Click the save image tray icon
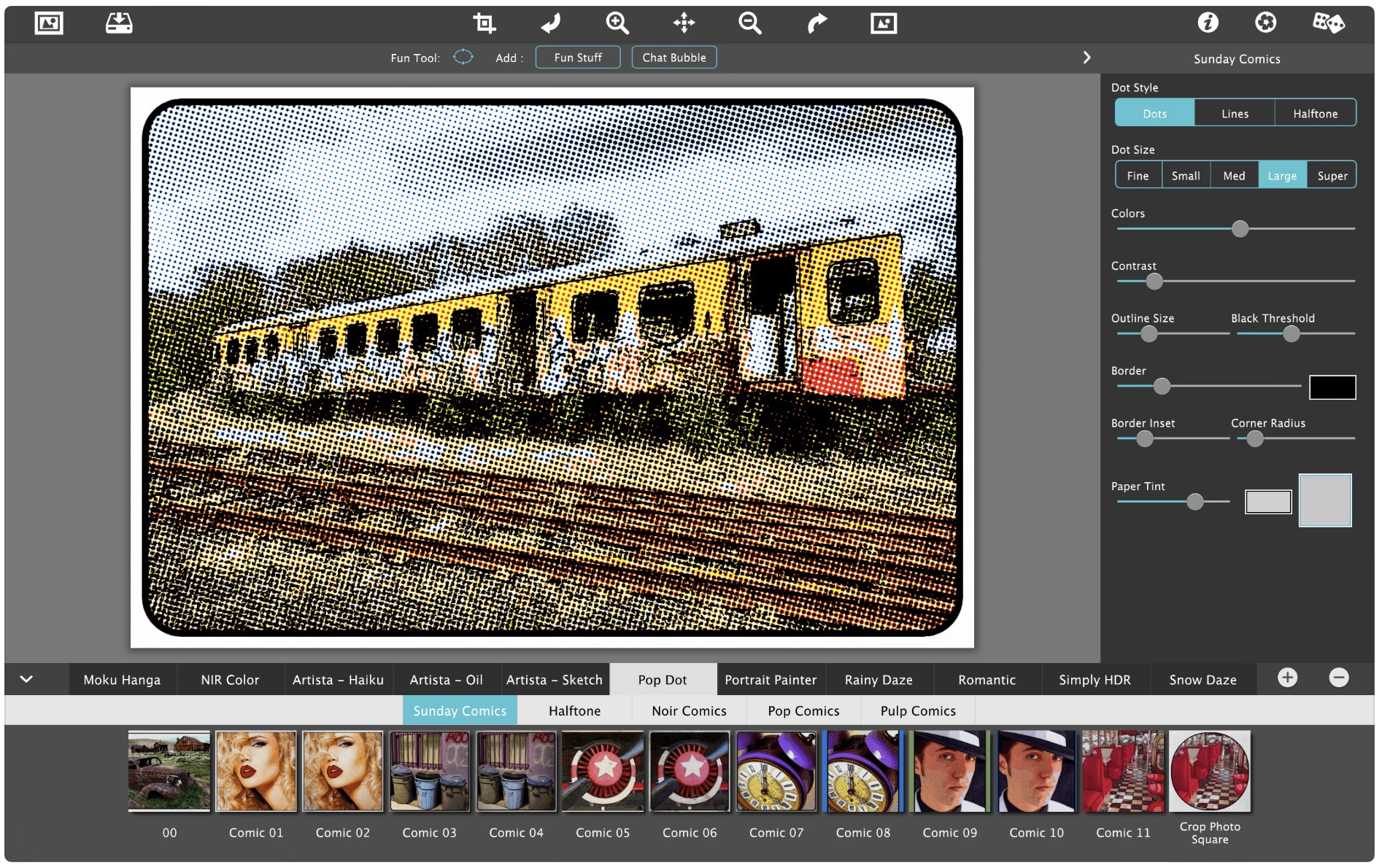Screen dimensions: 1382x868 (x=119, y=23)
